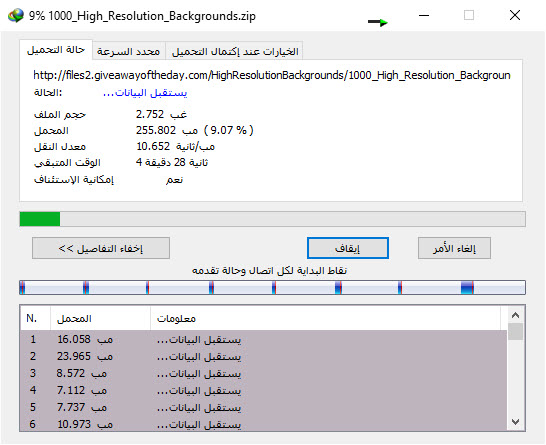Screen dimensions: 546x445
Task: Click the resume capability value نعم
Action: point(174,180)
